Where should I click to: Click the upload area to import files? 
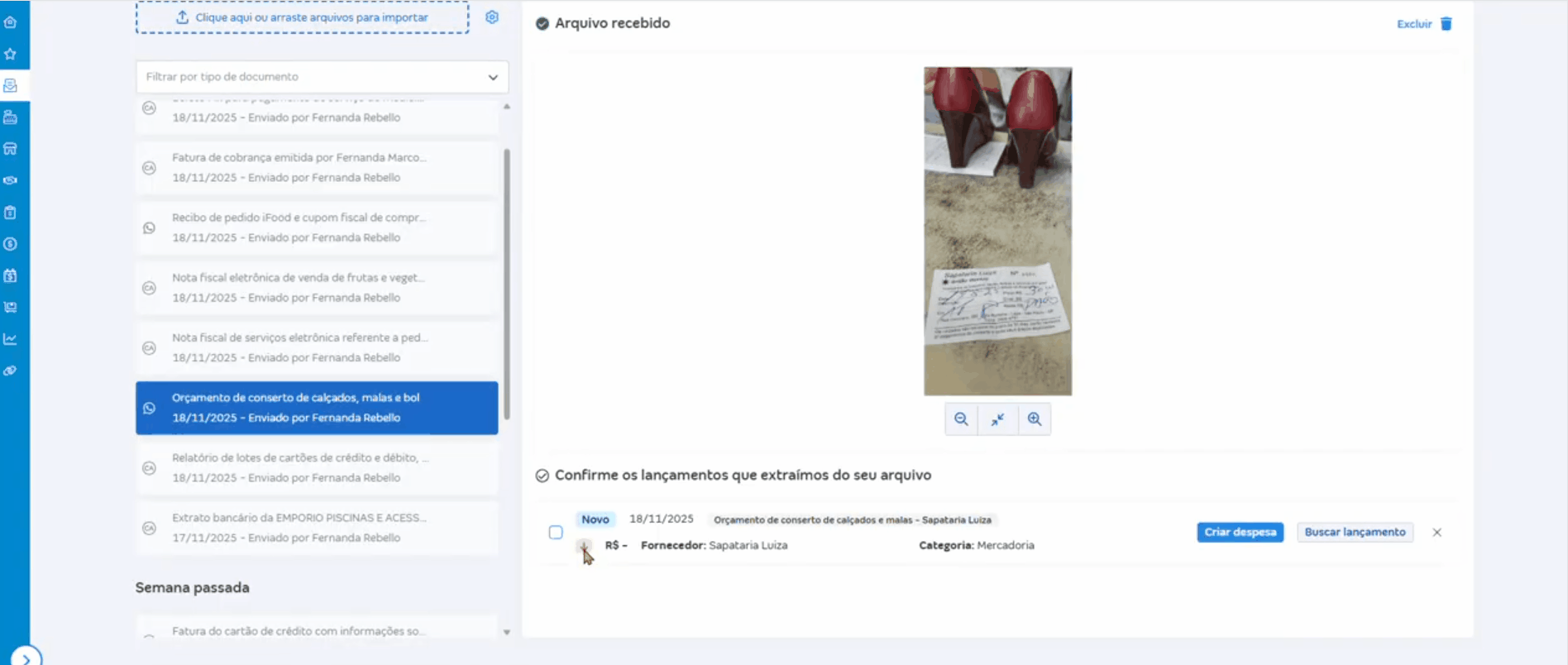tap(303, 17)
